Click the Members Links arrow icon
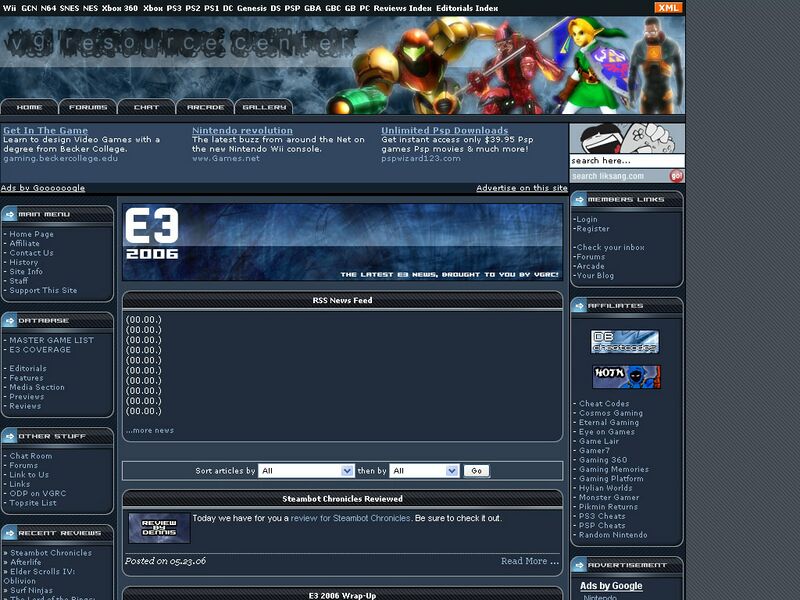Screen dimensions: 800x600 (580, 200)
